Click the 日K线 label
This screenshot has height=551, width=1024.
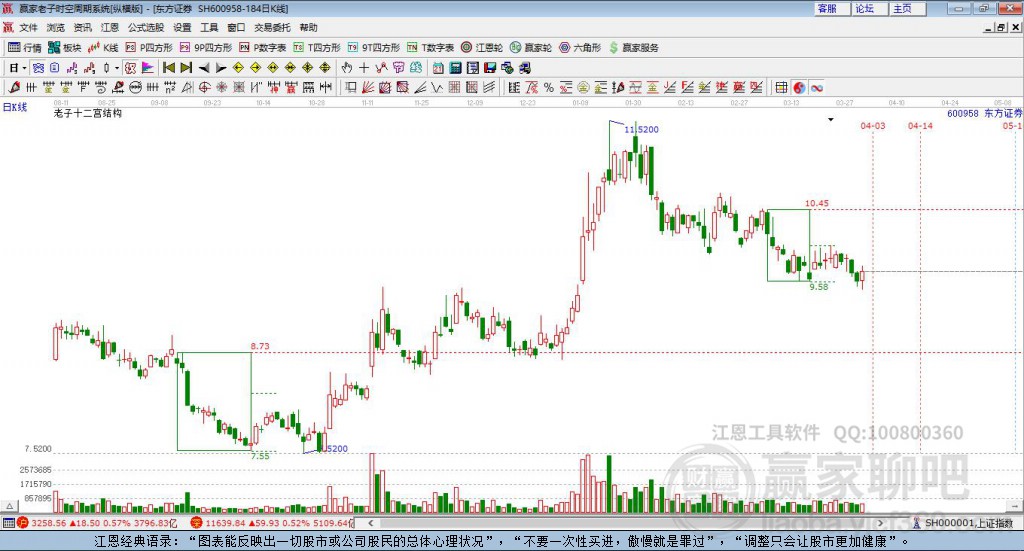[15, 107]
